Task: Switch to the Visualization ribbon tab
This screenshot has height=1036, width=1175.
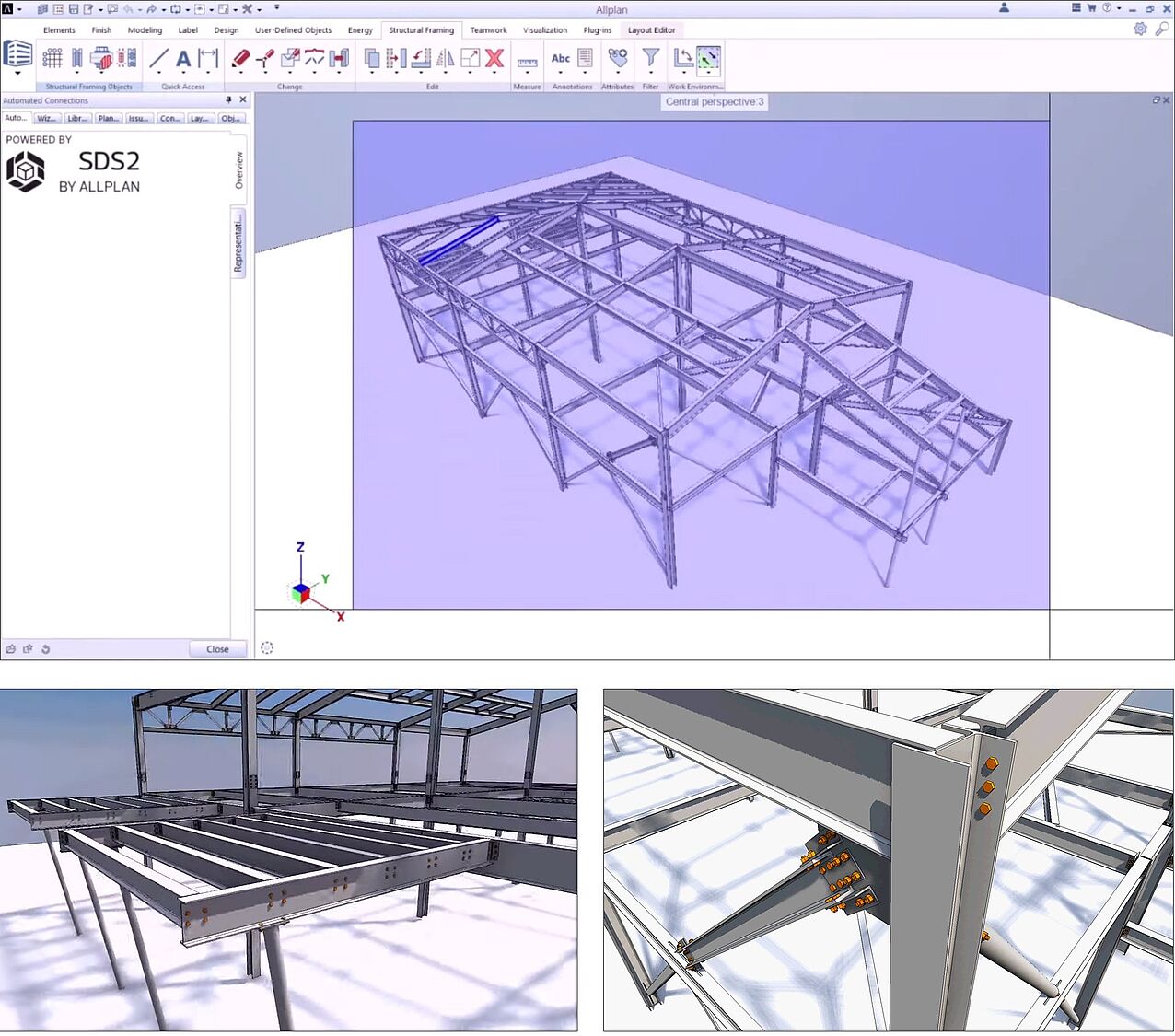Action: pos(545,30)
